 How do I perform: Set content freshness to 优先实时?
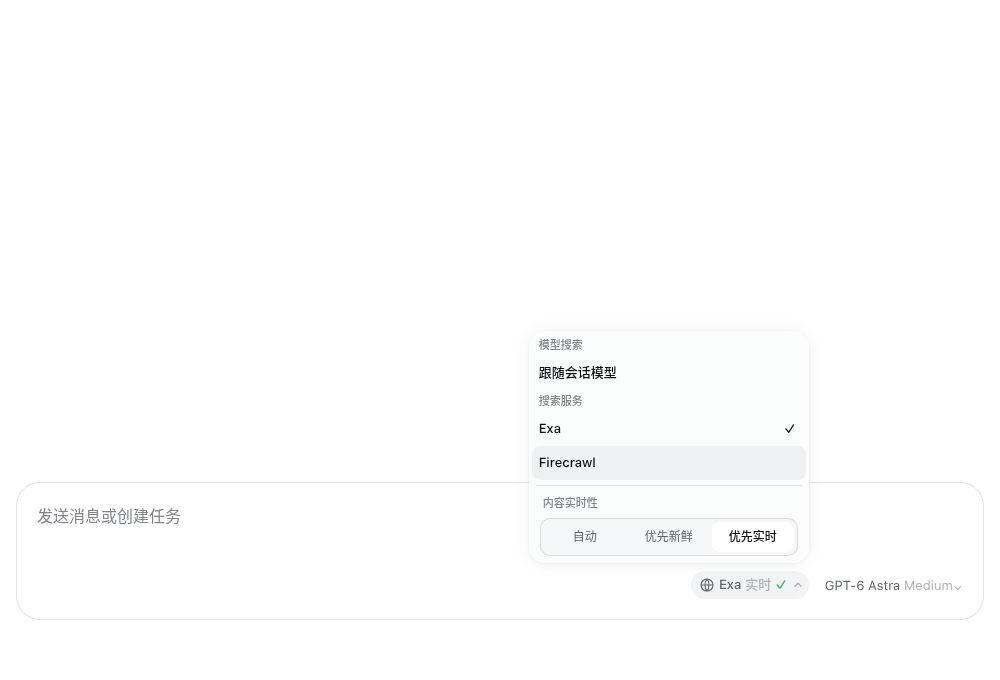[x=753, y=536]
